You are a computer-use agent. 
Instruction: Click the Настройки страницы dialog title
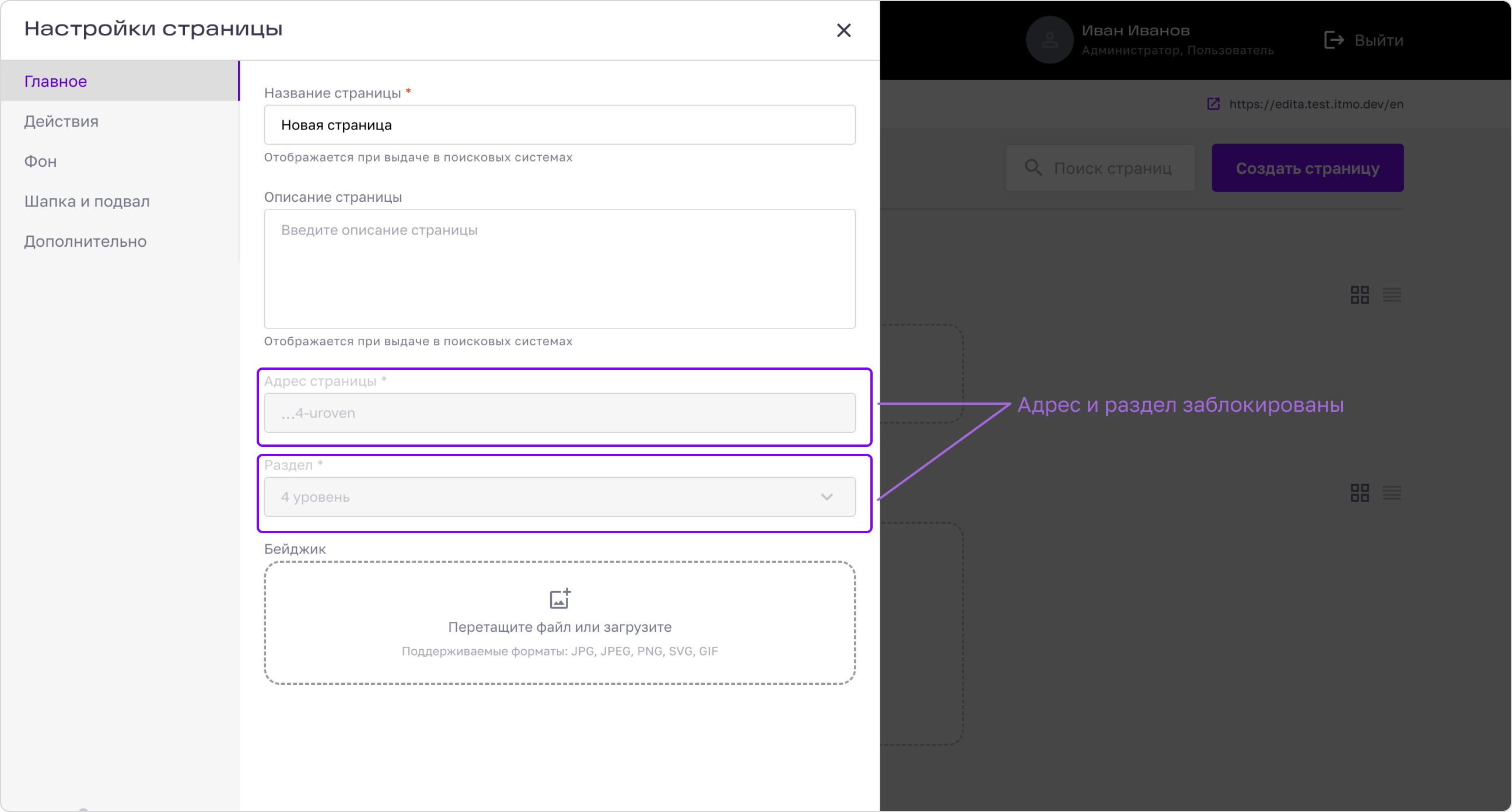pos(153,29)
